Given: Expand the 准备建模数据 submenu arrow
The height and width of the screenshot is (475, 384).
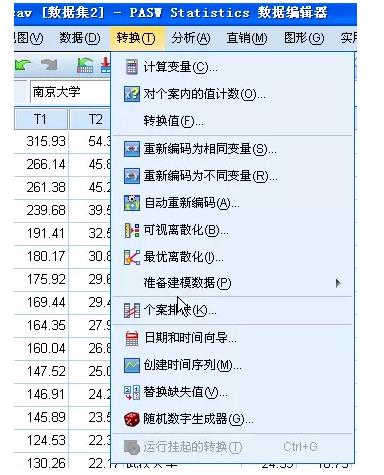Looking at the screenshot, I should pos(338,283).
